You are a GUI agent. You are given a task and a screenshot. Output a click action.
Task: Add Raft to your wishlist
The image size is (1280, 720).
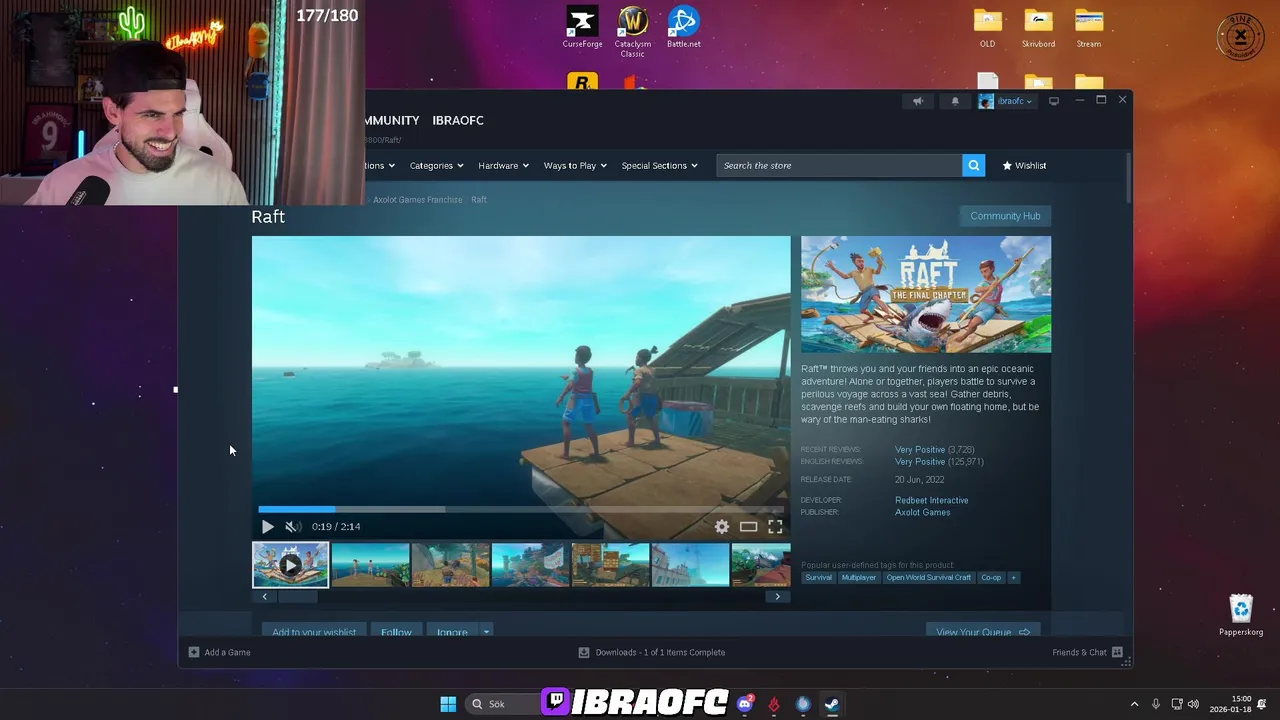click(314, 632)
